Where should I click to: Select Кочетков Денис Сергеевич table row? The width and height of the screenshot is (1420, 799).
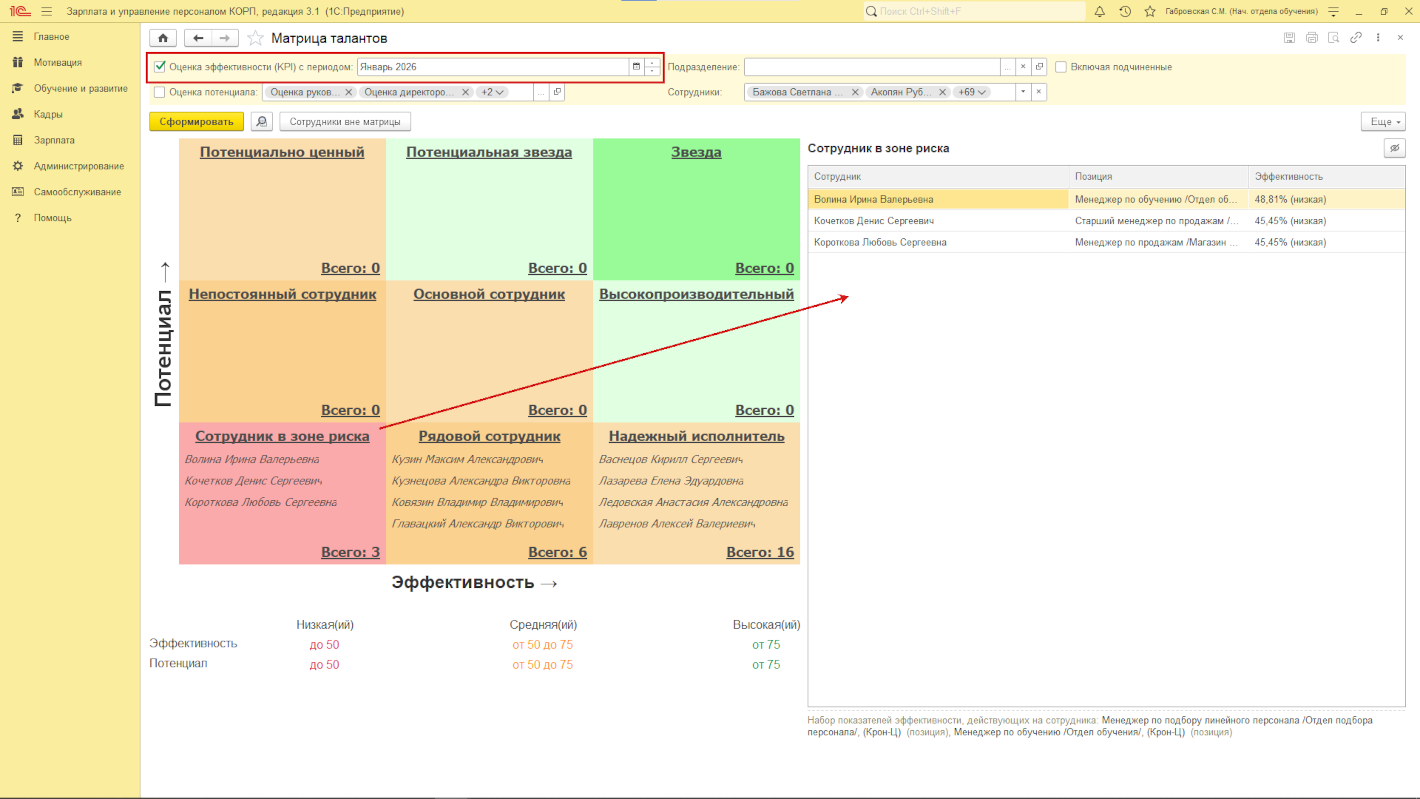pyautogui.click(x=874, y=221)
